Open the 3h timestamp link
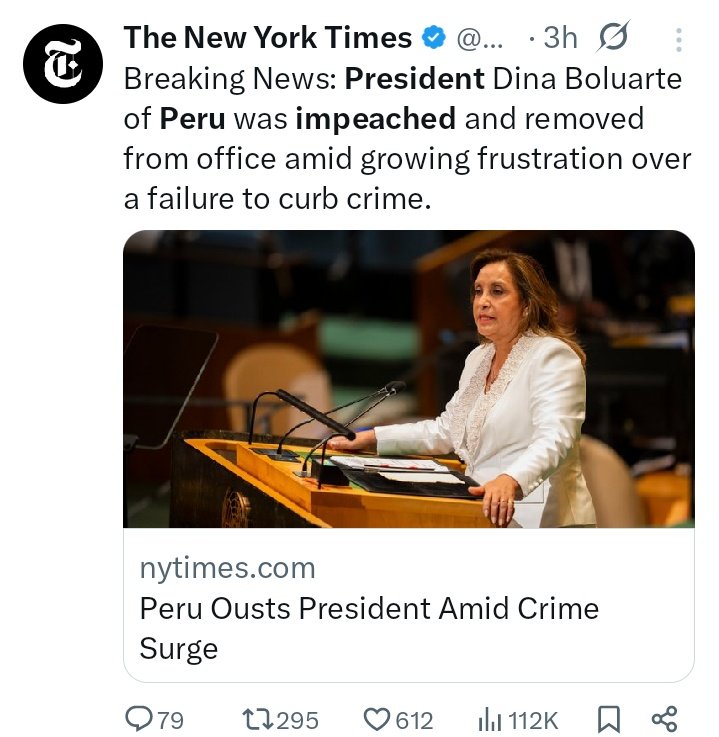Image resolution: width=719 pixels, height=737 pixels. click(559, 39)
